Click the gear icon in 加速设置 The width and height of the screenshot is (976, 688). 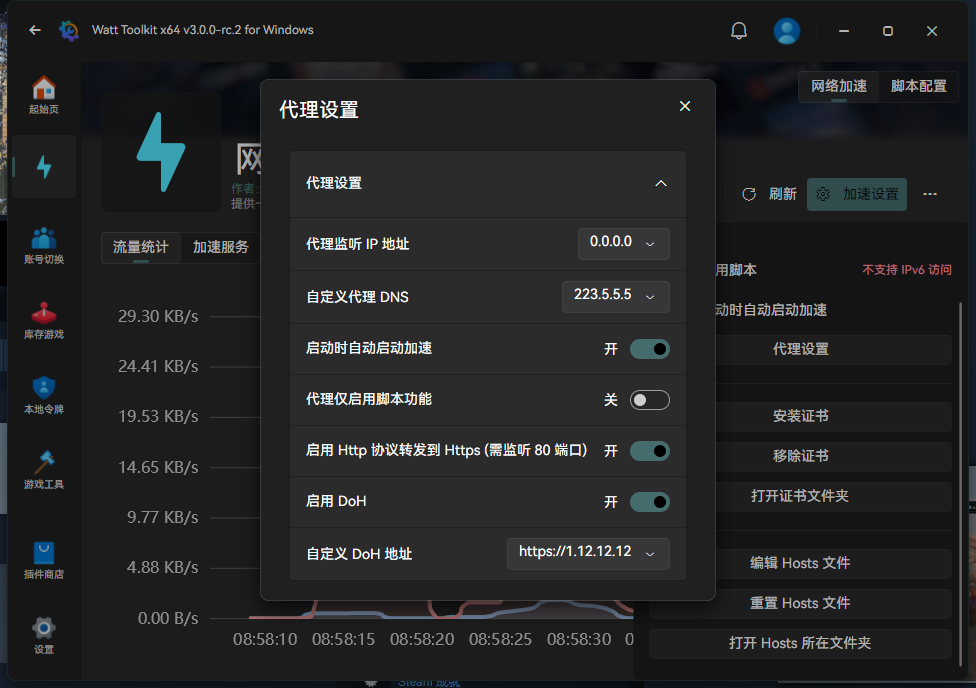(x=823, y=194)
